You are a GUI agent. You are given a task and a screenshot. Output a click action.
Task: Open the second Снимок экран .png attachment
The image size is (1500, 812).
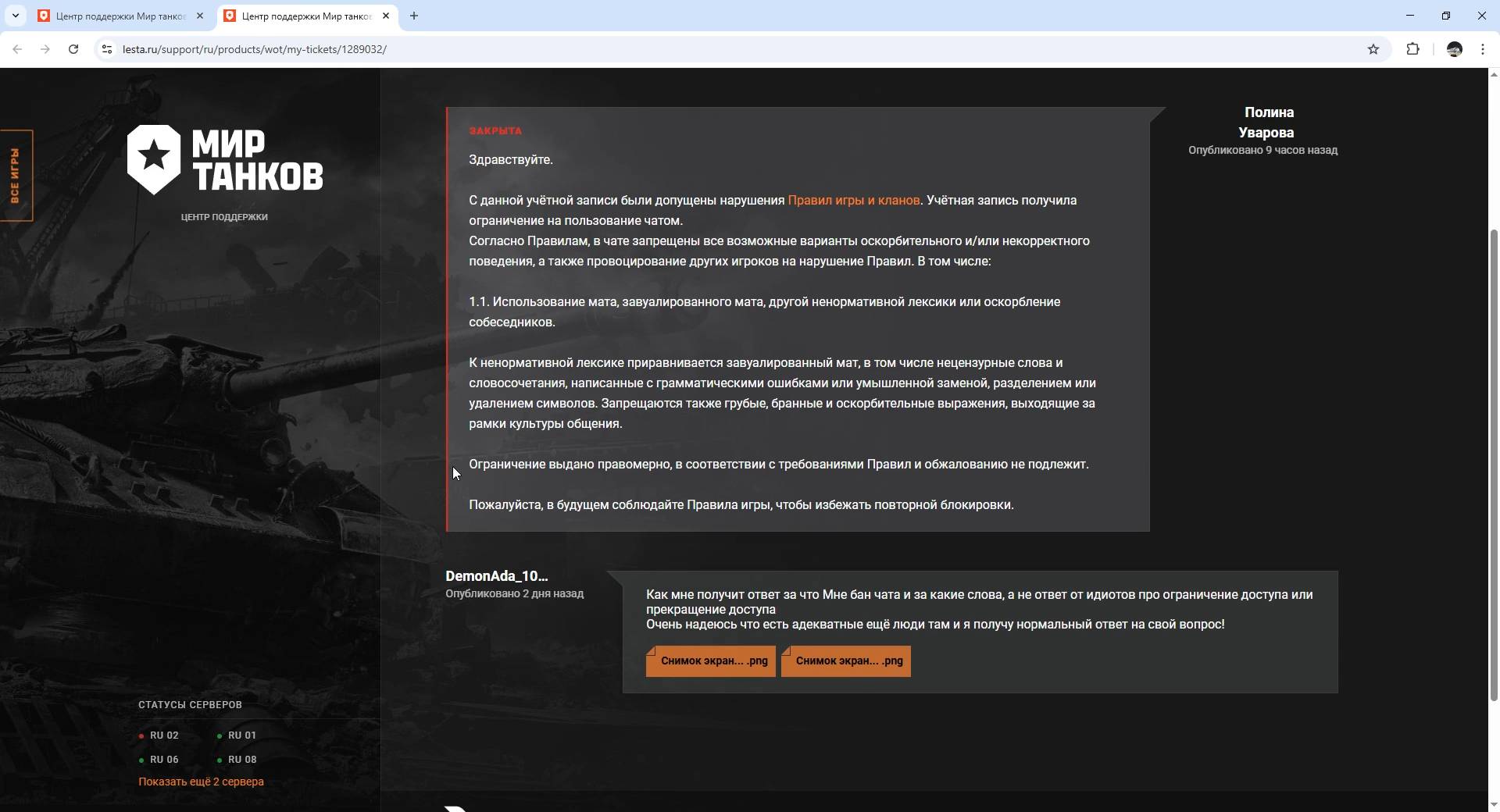click(x=846, y=661)
